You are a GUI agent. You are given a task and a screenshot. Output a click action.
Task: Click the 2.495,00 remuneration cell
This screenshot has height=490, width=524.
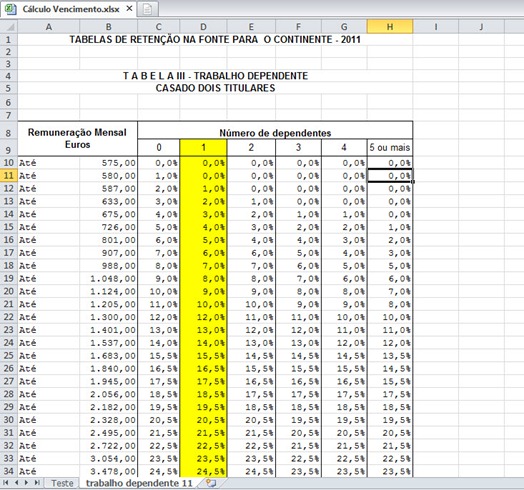[x=109, y=433]
